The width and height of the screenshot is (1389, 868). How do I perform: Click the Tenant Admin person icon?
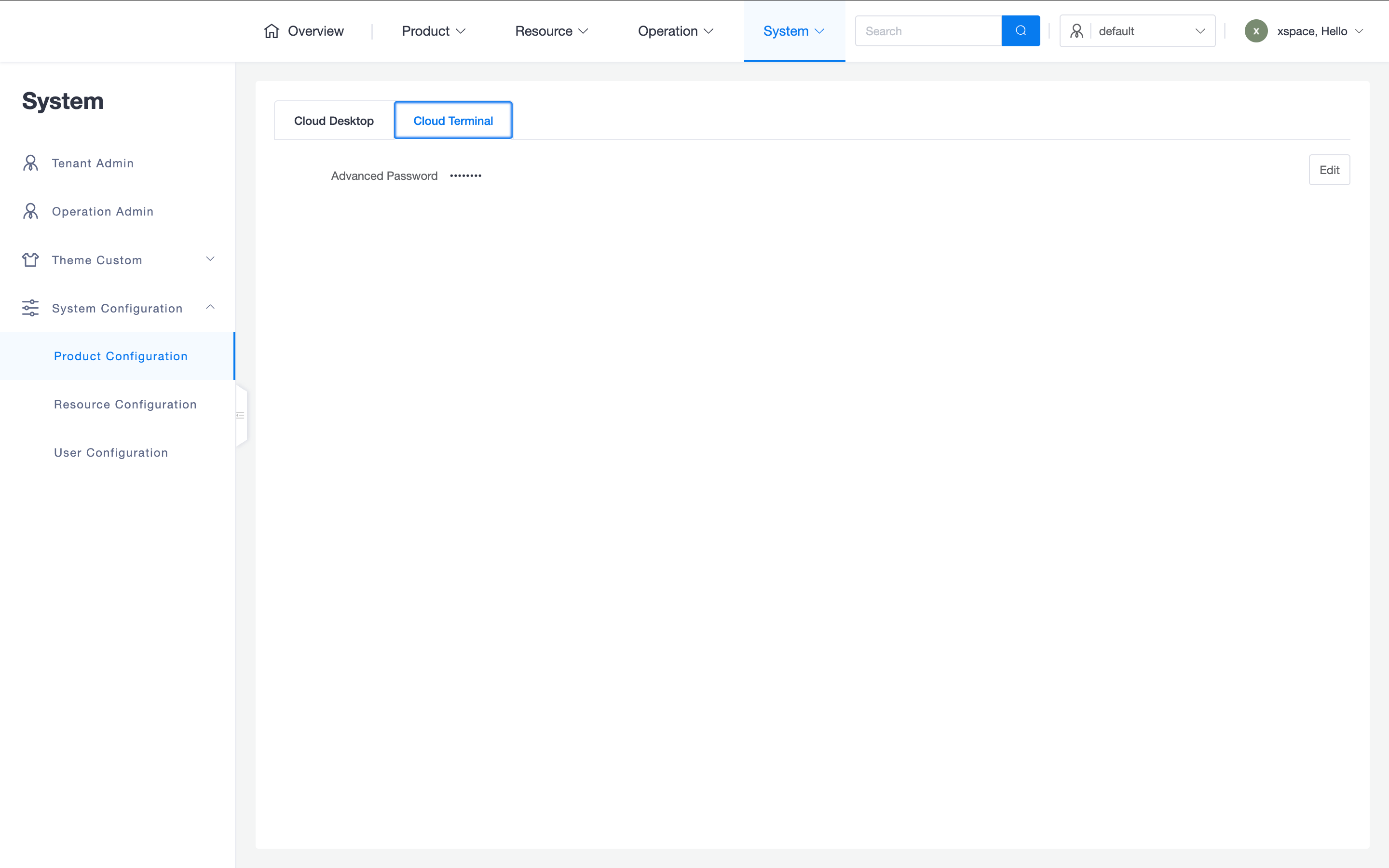tap(30, 163)
